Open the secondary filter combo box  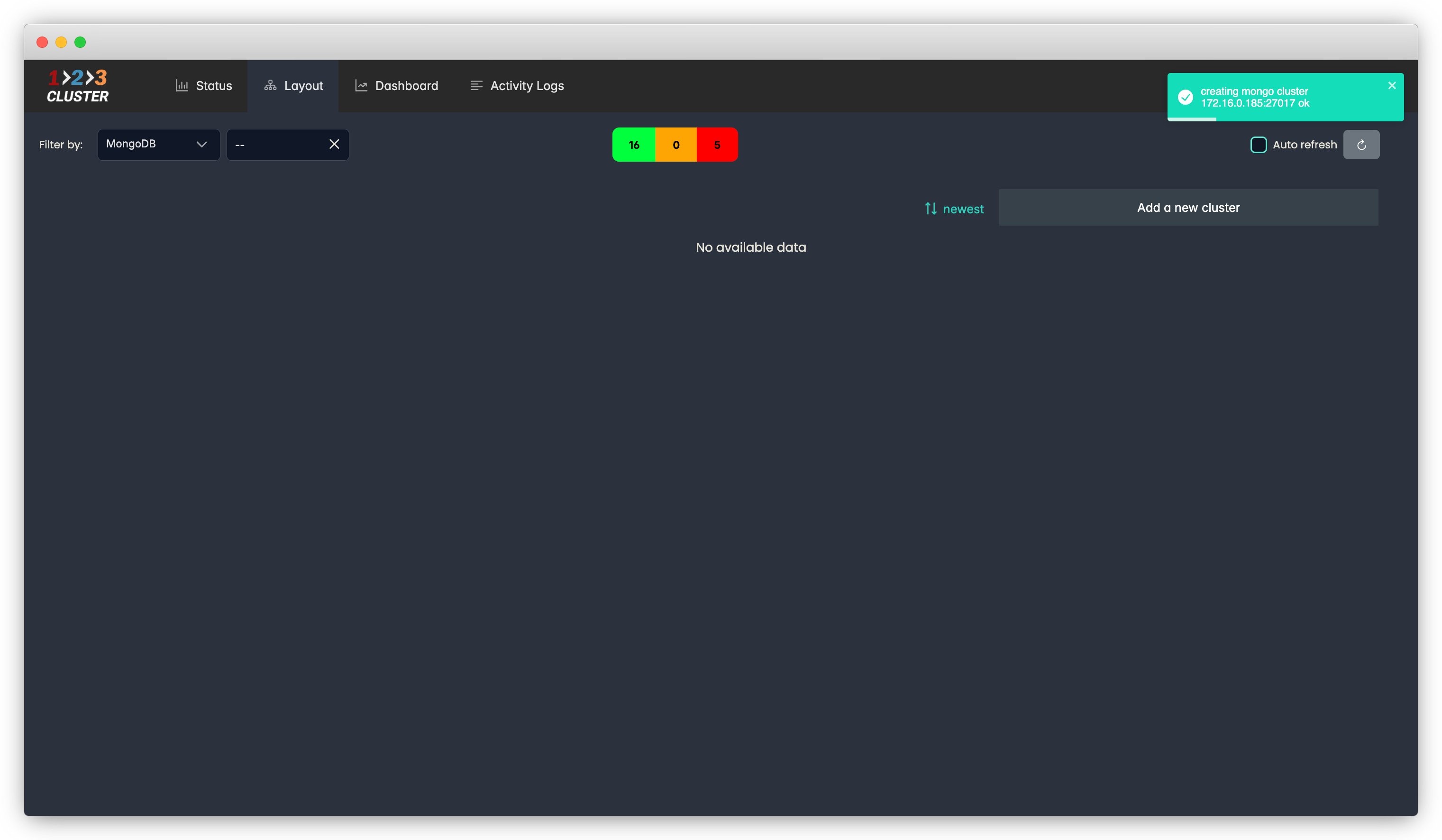pos(274,144)
